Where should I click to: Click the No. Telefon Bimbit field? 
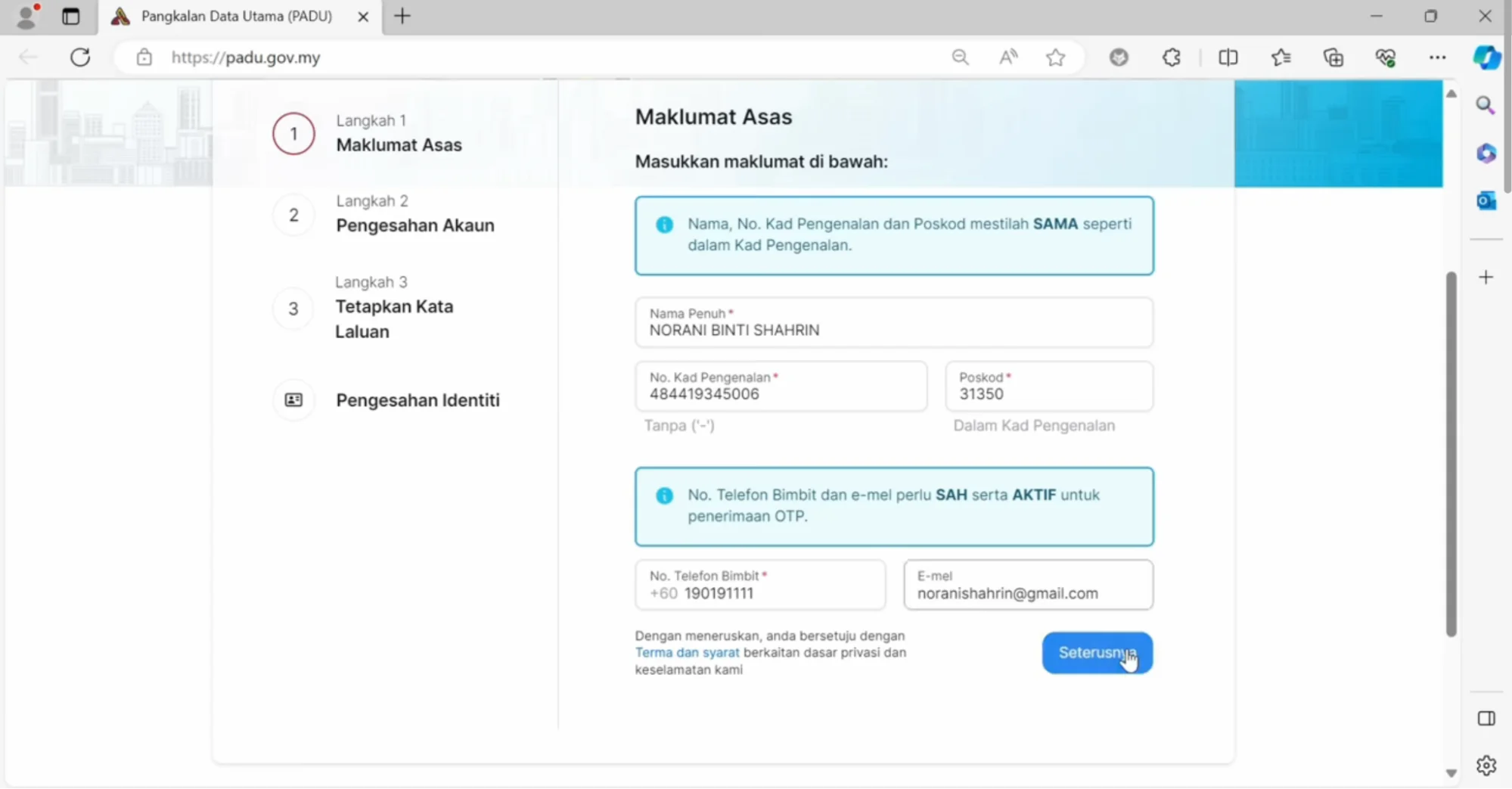coord(760,585)
